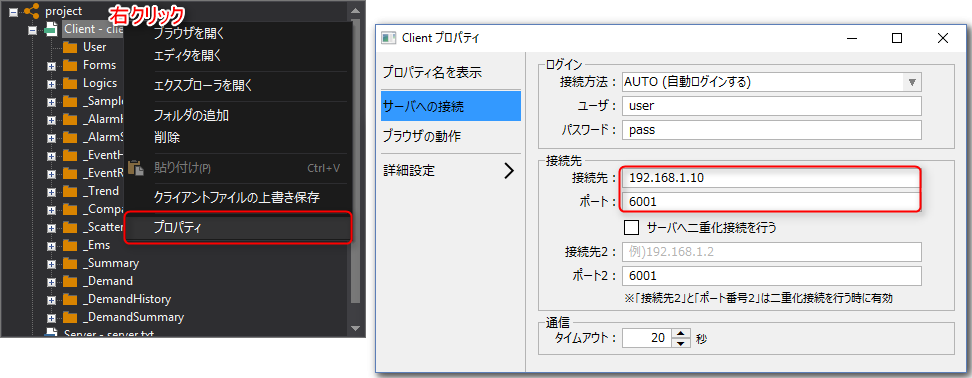This screenshot has width=972, height=378.
Task: Enable サーバへ二重化接続を行う checkbox
Action: point(631,227)
